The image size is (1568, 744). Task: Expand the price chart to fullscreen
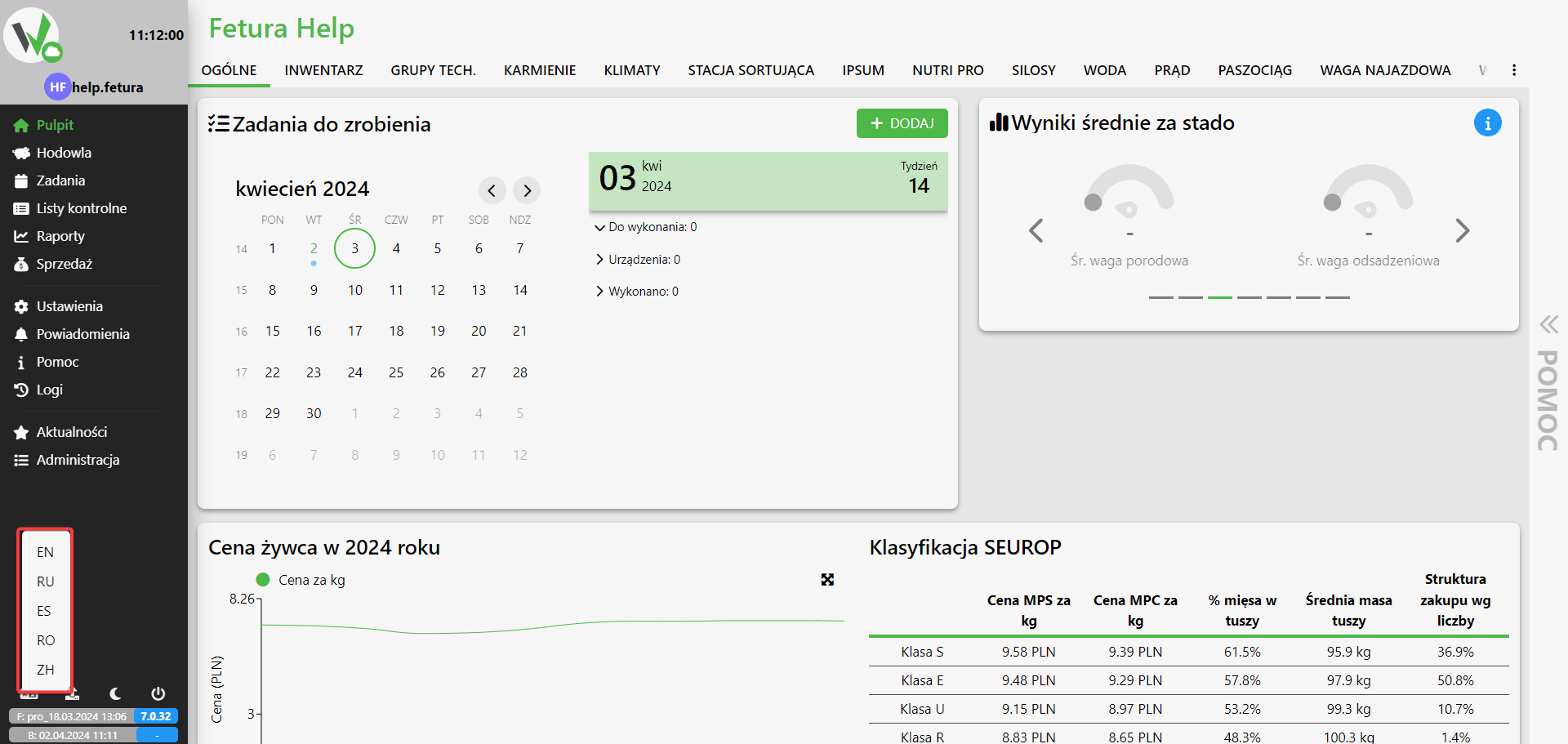click(x=827, y=580)
